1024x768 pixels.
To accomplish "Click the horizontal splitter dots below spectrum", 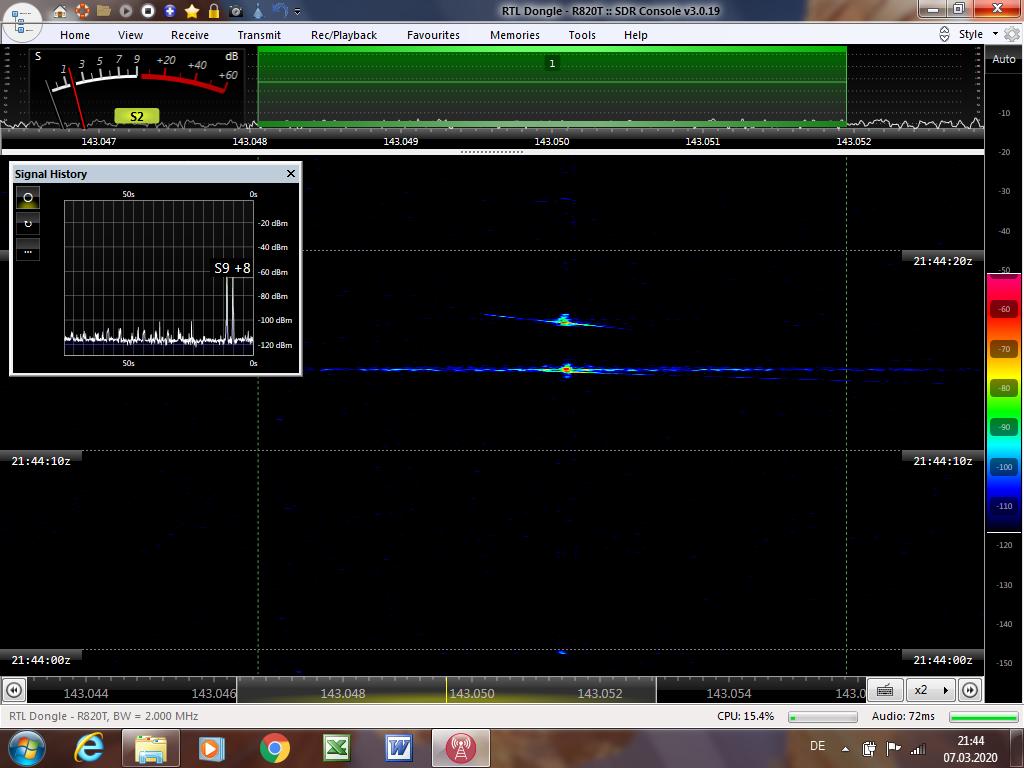I will point(492,152).
